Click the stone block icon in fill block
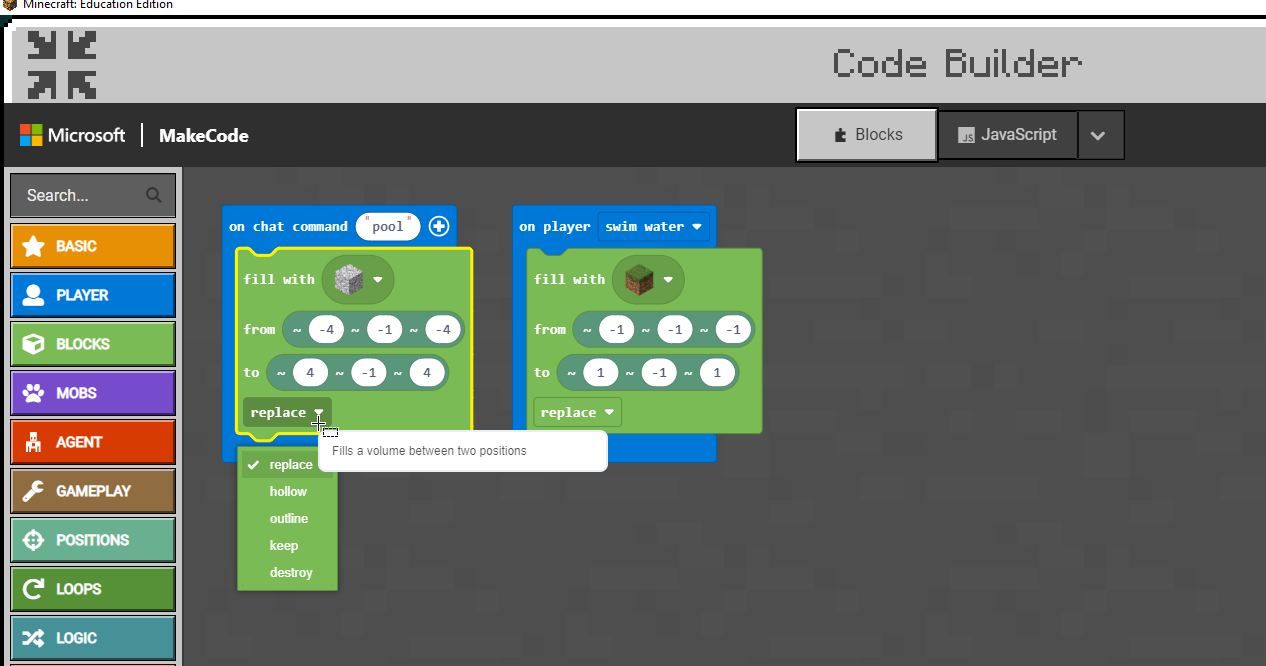 [x=348, y=279]
